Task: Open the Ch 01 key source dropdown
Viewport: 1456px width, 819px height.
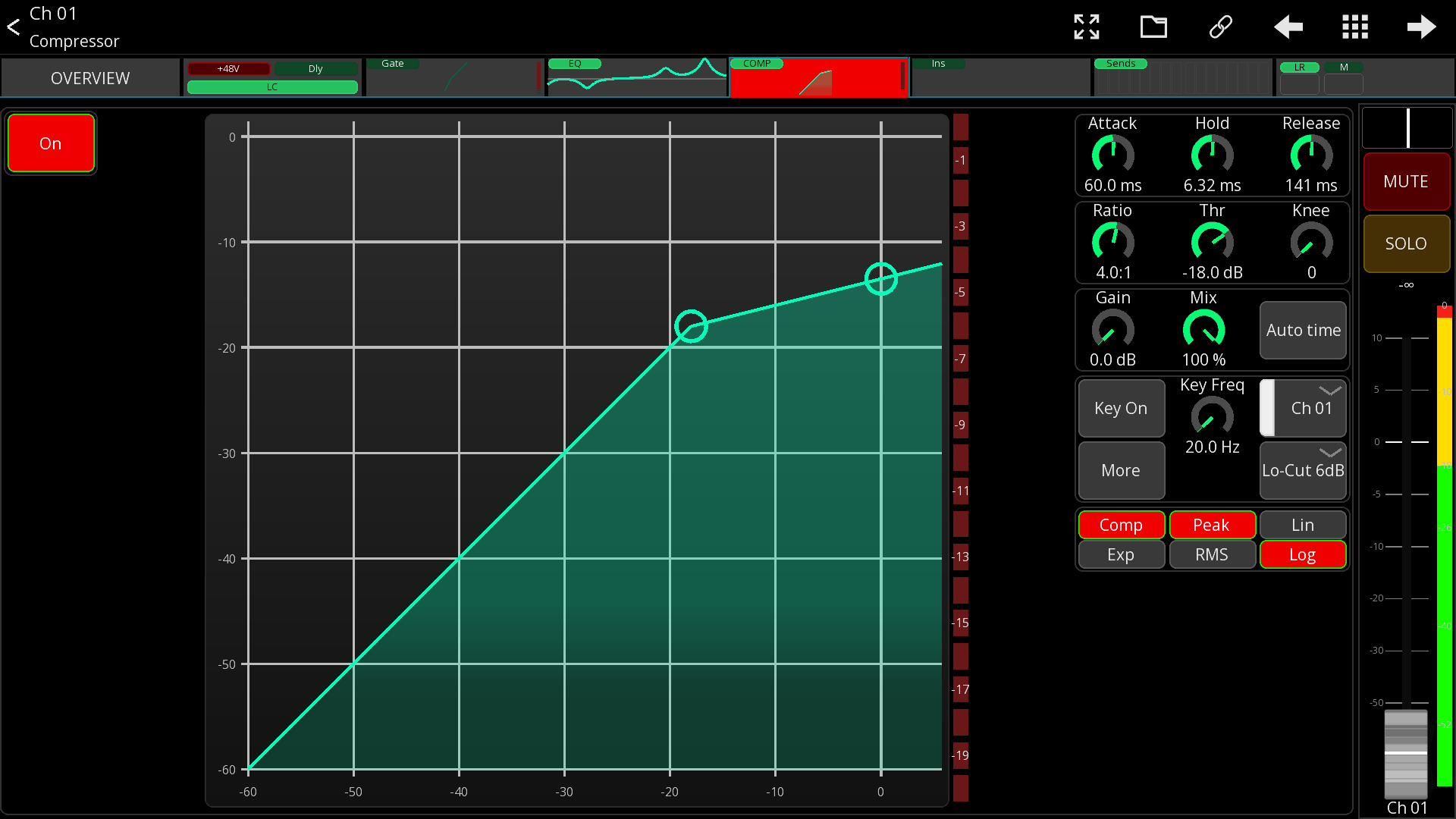Action: [x=1303, y=408]
